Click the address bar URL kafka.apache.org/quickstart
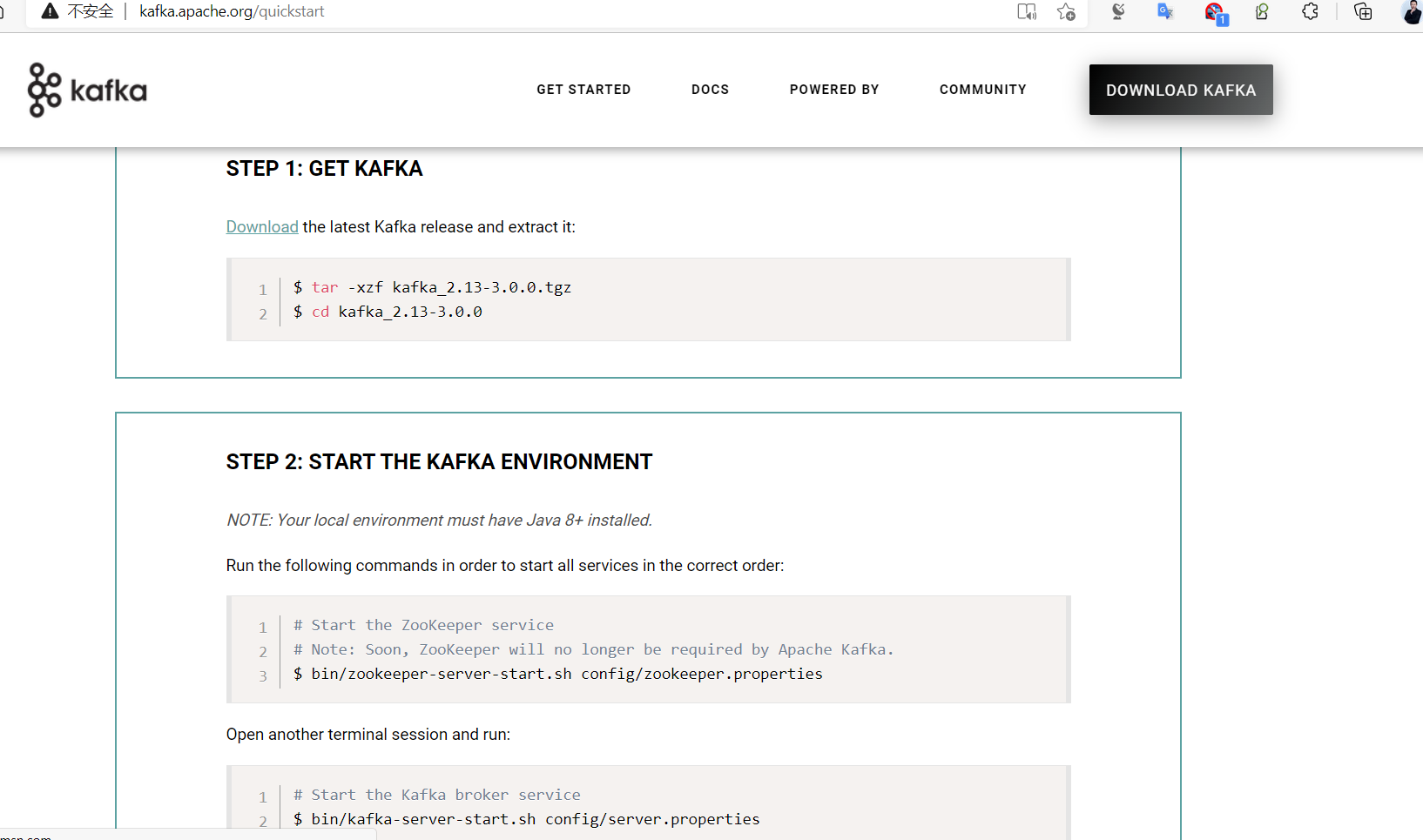The width and height of the screenshot is (1423, 840). click(x=232, y=11)
